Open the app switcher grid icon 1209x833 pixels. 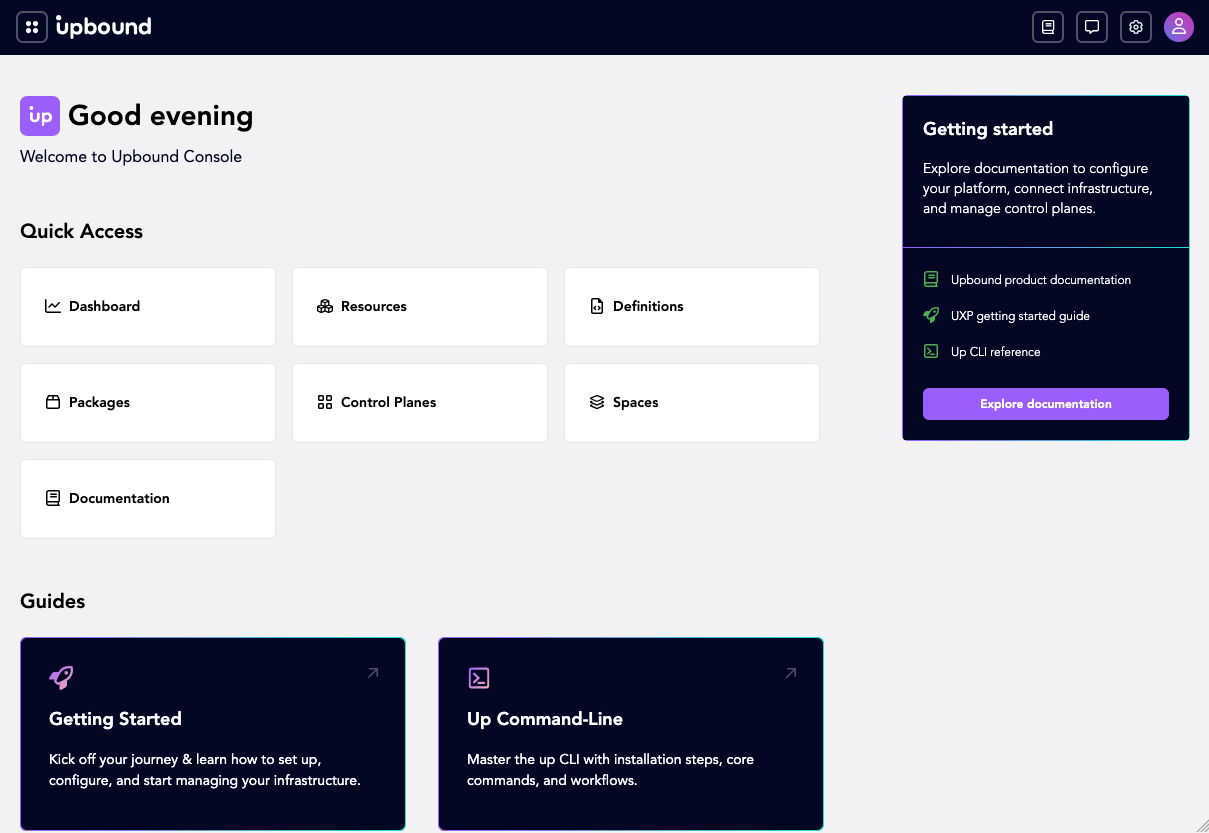pos(32,27)
